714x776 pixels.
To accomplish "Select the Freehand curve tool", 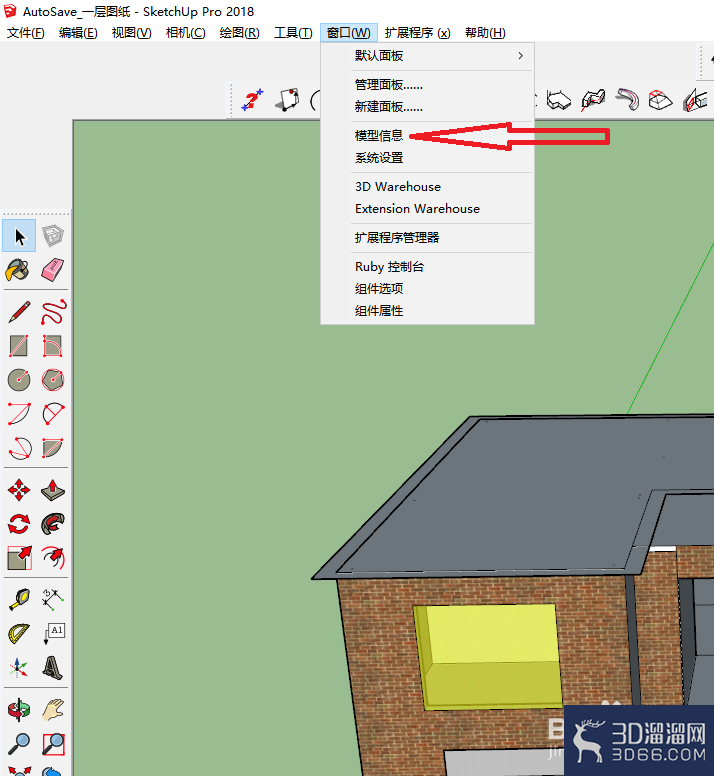I will (53, 312).
